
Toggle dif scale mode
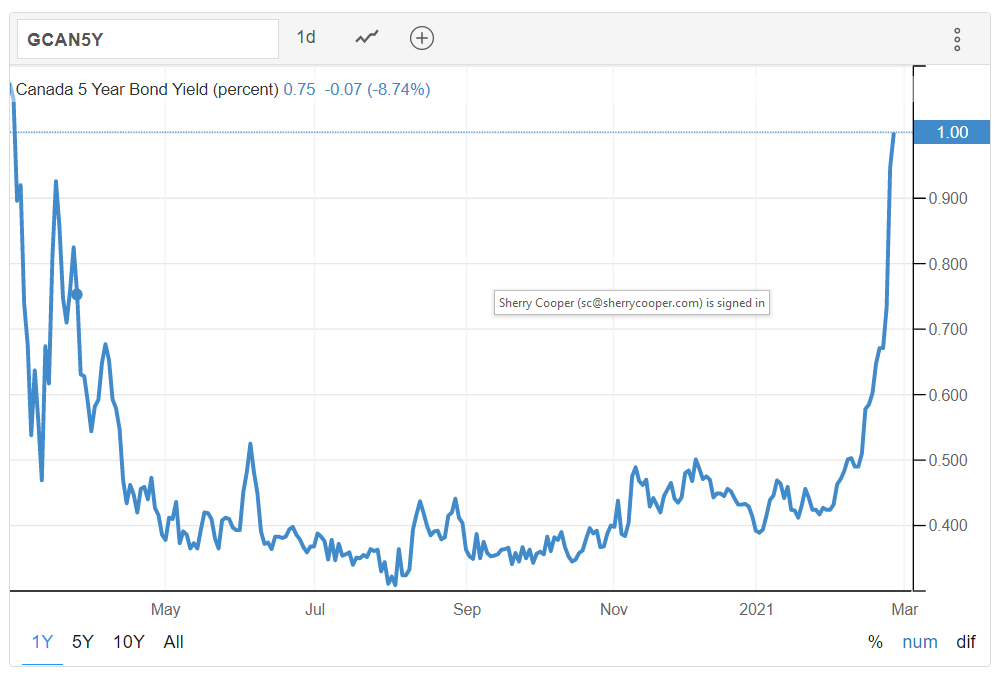(966, 642)
